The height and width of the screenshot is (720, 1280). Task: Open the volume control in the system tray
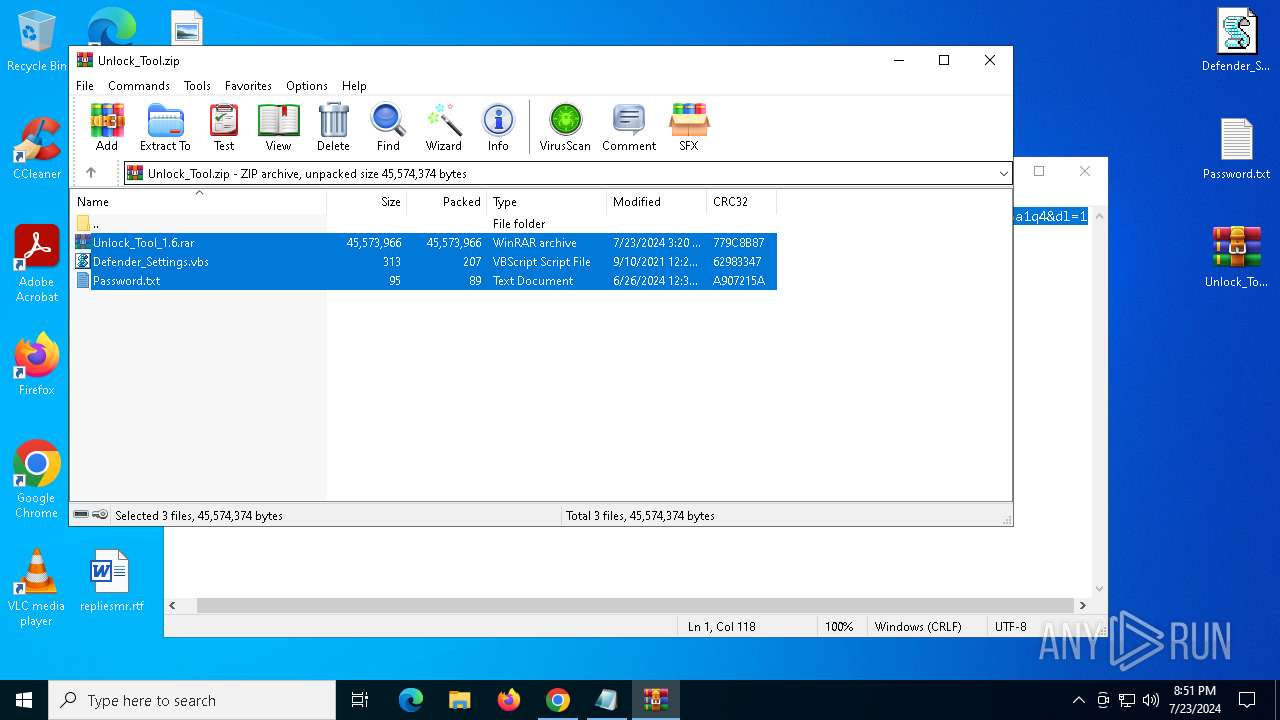click(1150, 700)
